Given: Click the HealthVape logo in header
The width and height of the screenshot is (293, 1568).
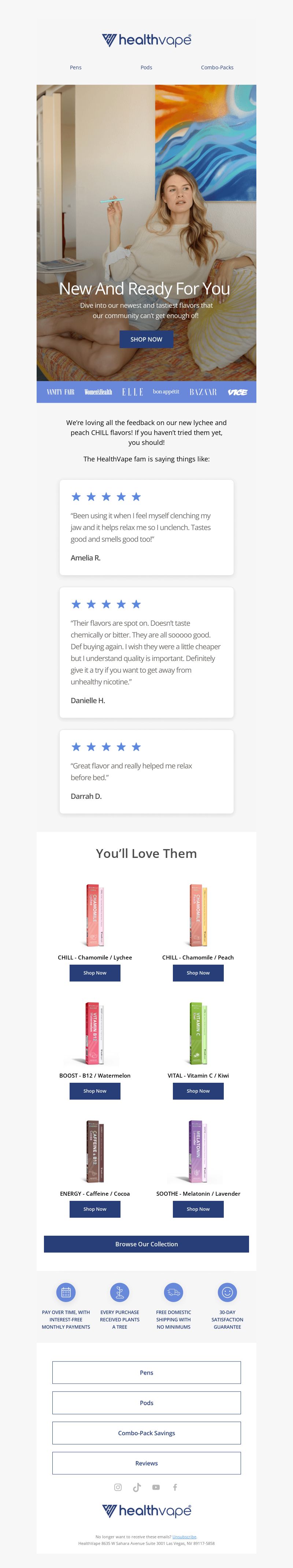Looking at the screenshot, I should (x=146, y=40).
